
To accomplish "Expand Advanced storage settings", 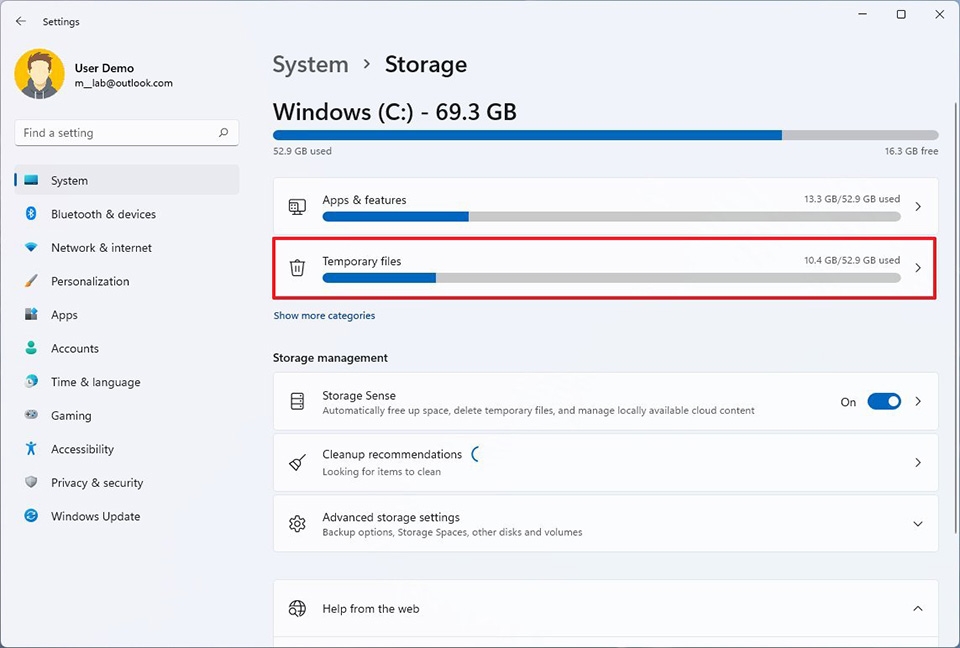I will point(918,523).
